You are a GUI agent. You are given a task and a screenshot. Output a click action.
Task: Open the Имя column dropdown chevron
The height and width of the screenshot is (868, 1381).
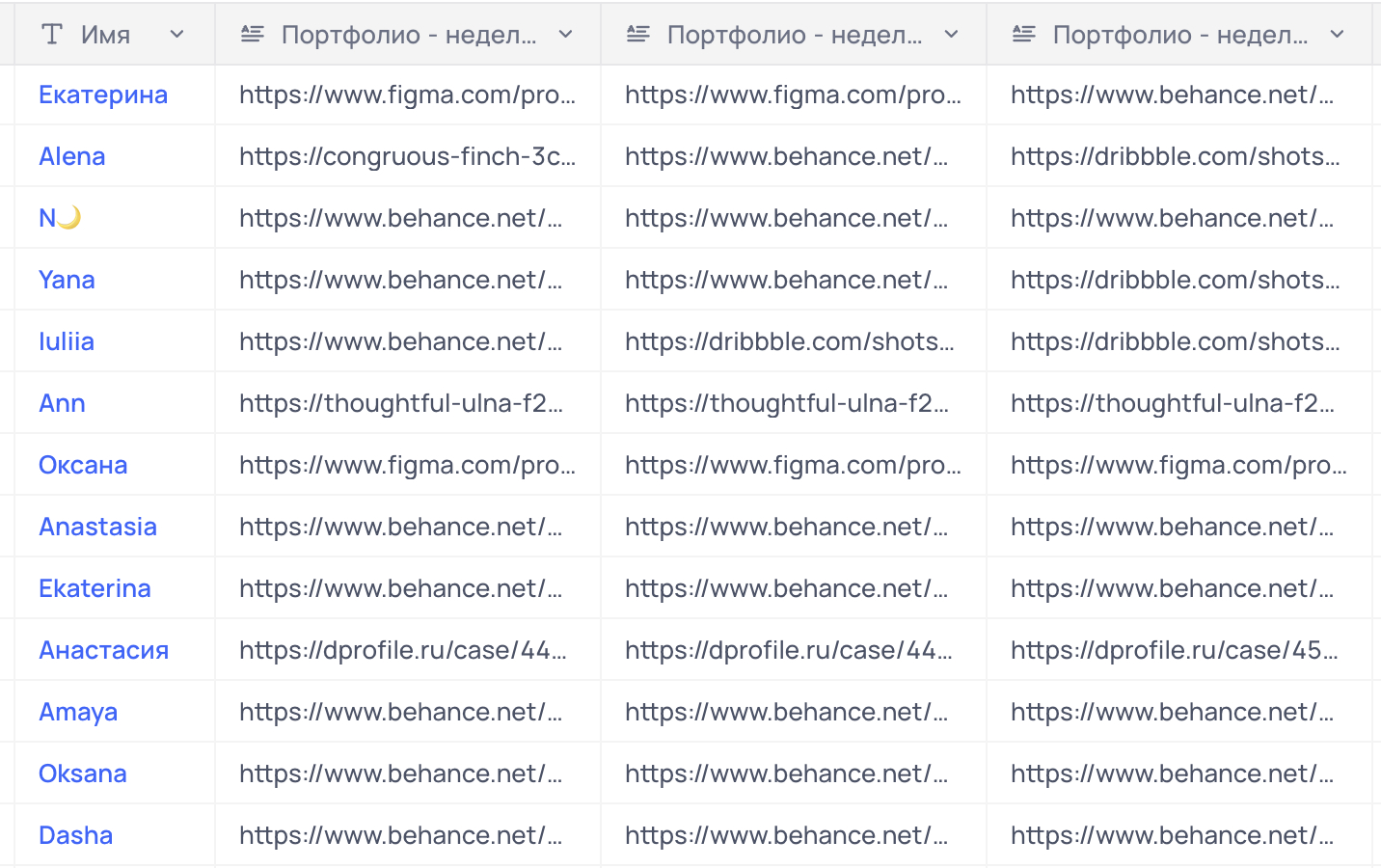point(176,35)
